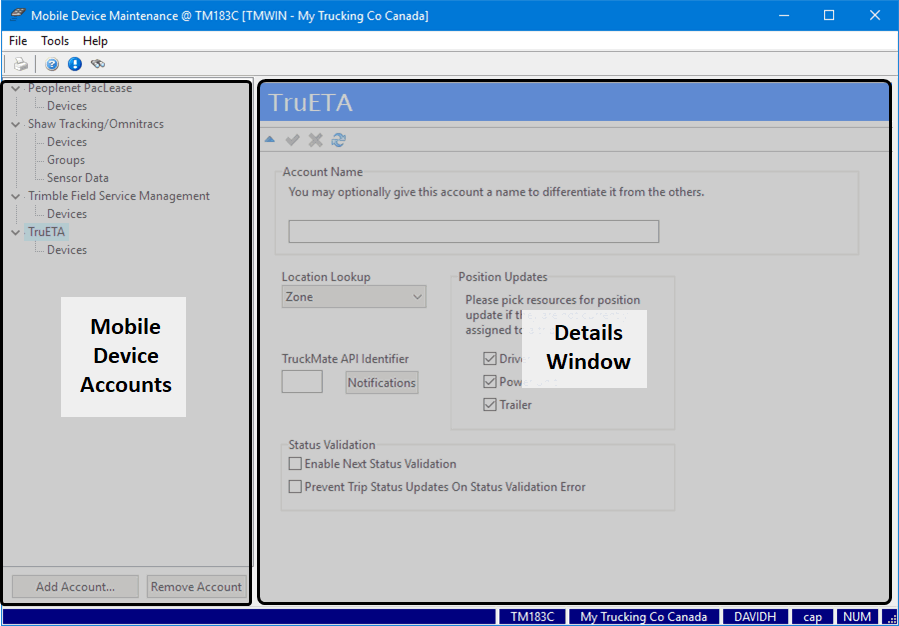
Task: Open the Tools menu
Action: (x=55, y=41)
